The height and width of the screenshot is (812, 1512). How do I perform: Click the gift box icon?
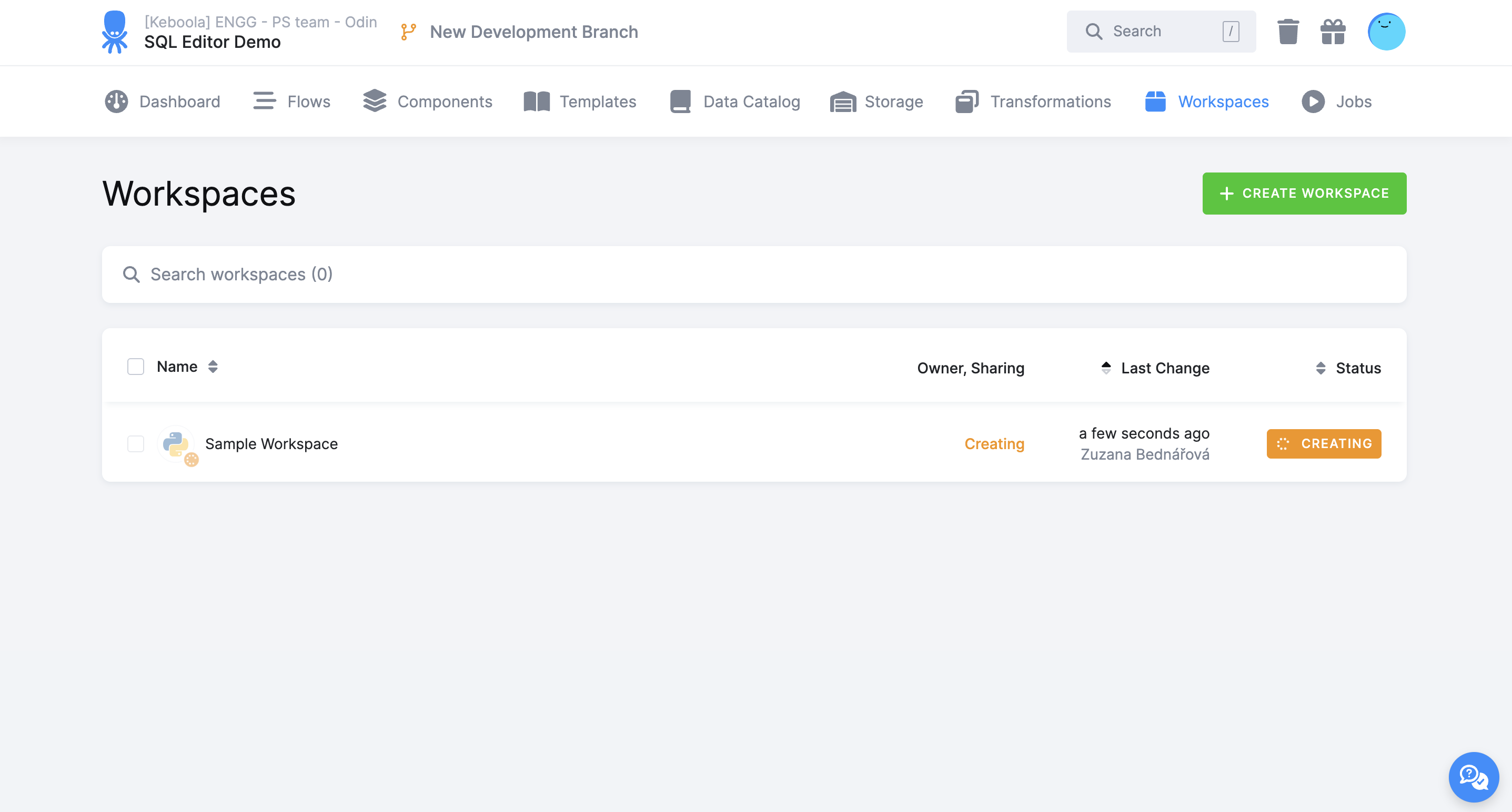(x=1333, y=32)
